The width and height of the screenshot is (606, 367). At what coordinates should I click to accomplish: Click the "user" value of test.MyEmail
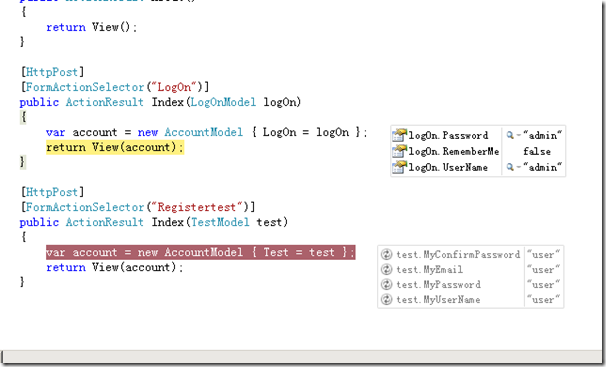543,270
